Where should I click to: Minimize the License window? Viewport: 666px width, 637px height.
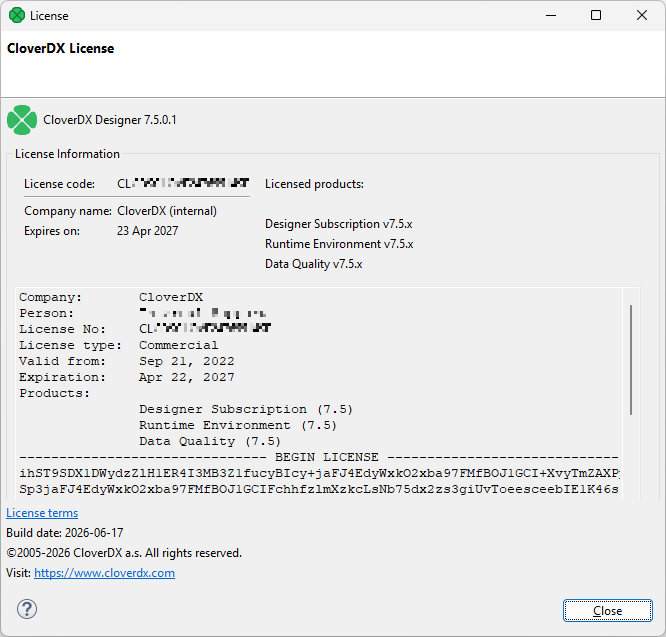click(551, 15)
